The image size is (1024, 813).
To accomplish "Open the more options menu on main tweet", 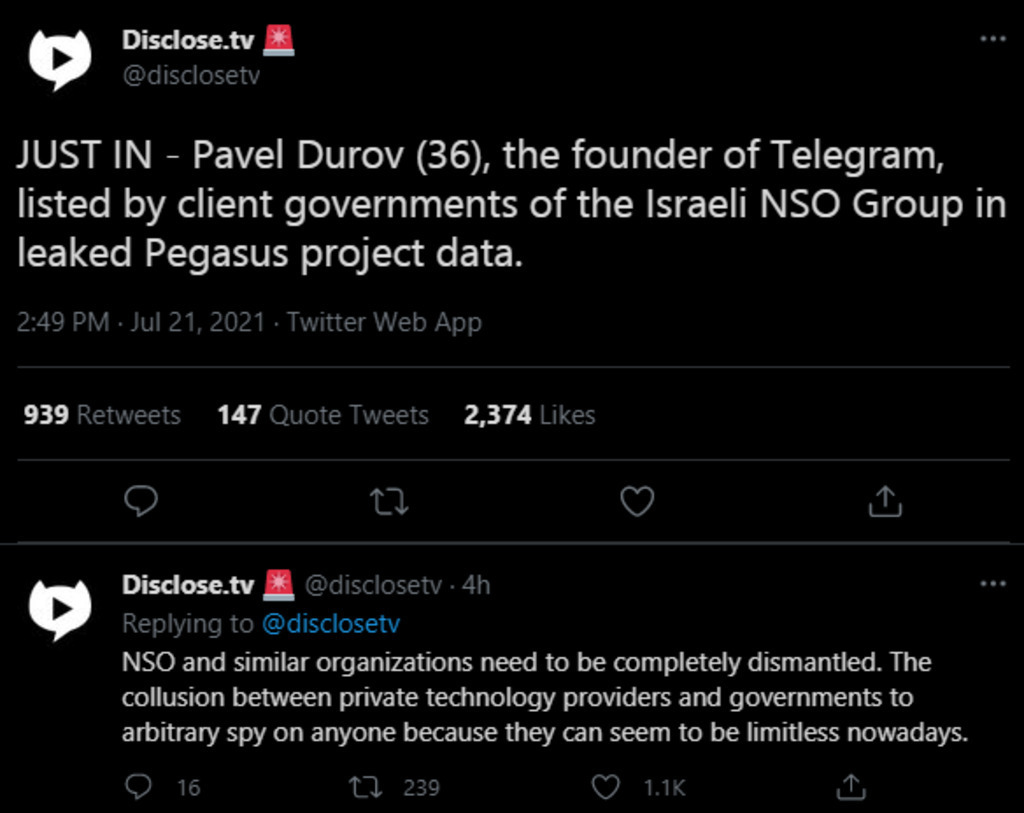I will (x=992, y=40).
